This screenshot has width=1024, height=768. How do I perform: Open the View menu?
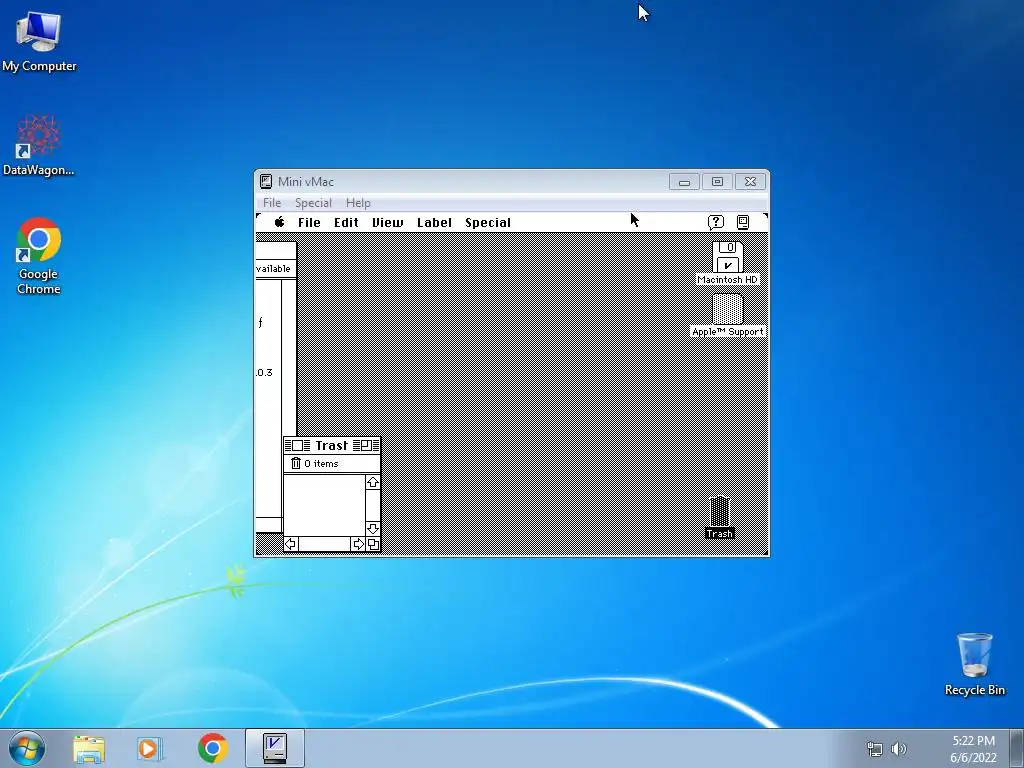pyautogui.click(x=387, y=223)
